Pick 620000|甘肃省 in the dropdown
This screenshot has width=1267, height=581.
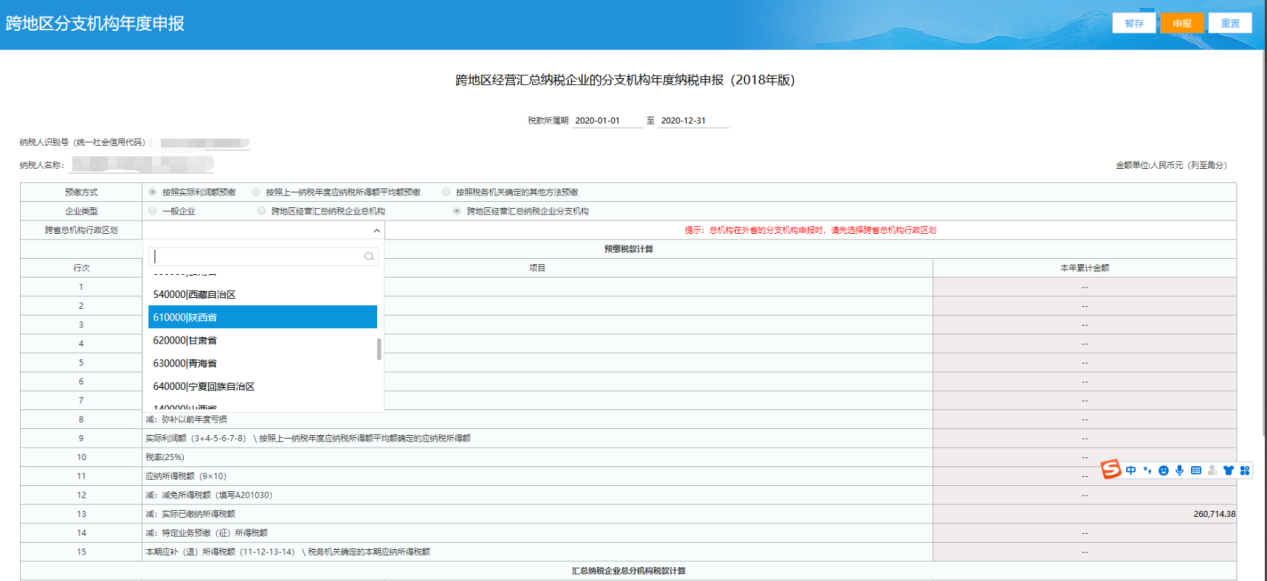(262, 340)
